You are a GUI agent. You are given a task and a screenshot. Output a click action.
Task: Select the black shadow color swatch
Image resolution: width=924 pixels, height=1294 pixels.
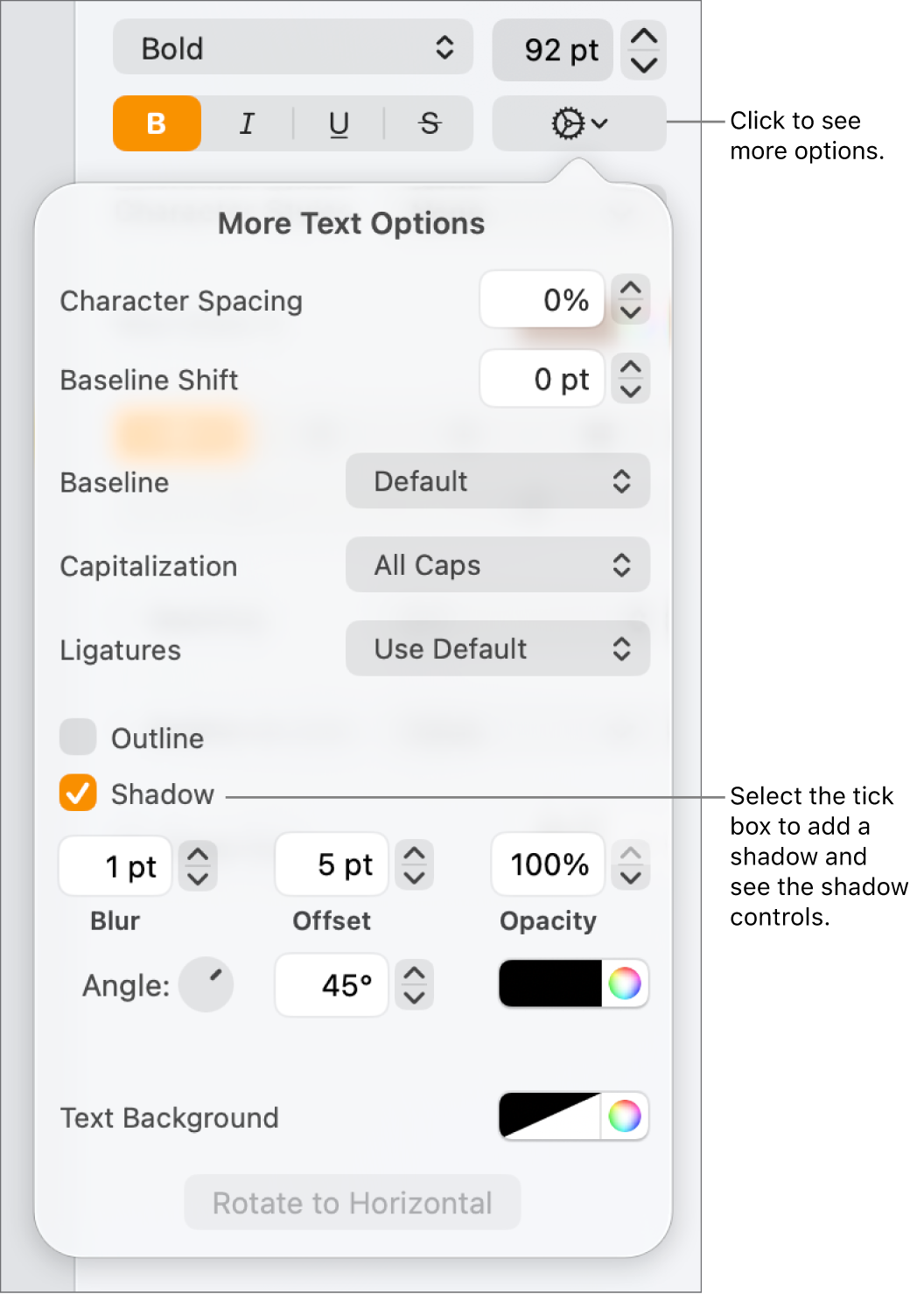point(547,984)
